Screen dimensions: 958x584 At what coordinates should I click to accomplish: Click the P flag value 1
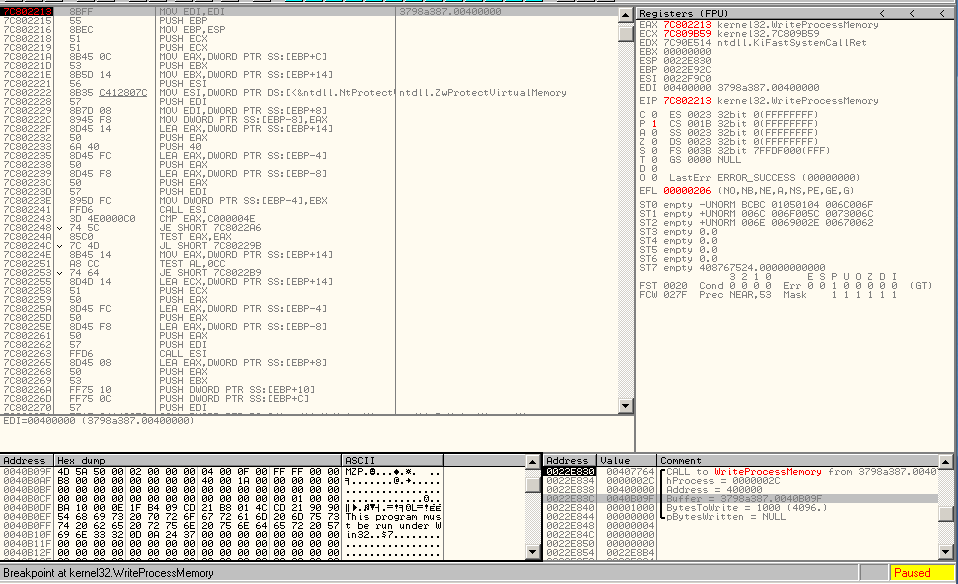point(654,124)
